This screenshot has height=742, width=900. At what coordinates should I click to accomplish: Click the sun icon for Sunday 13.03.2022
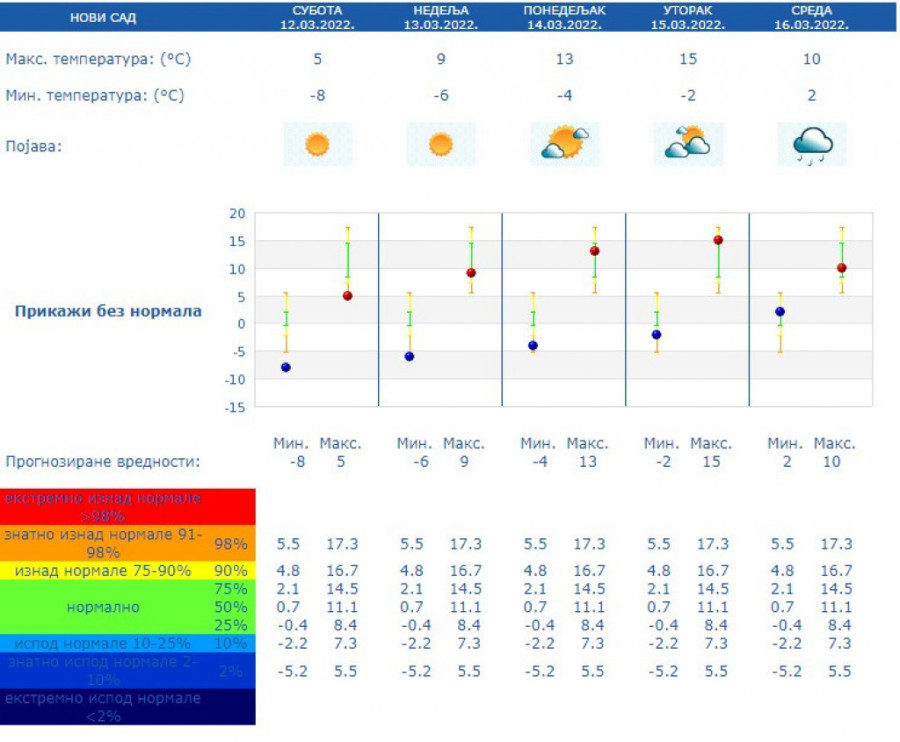[441, 144]
